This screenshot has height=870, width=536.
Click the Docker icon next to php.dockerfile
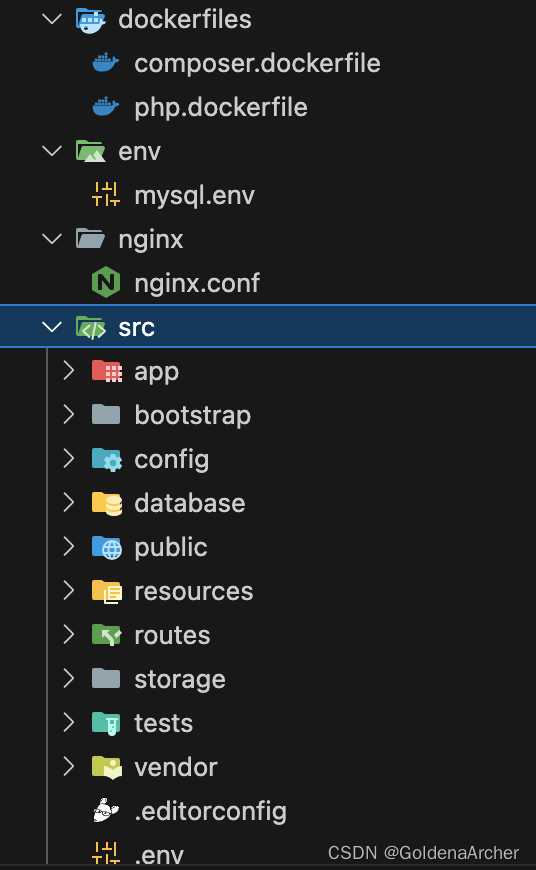pos(105,107)
